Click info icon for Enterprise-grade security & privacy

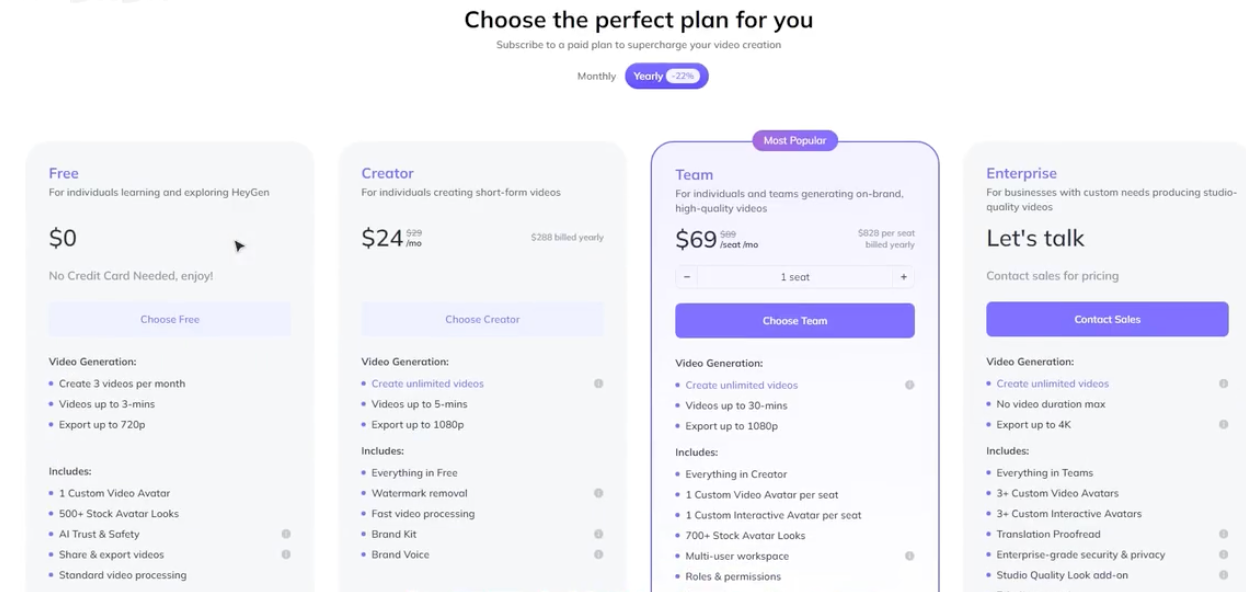[x=1223, y=554]
